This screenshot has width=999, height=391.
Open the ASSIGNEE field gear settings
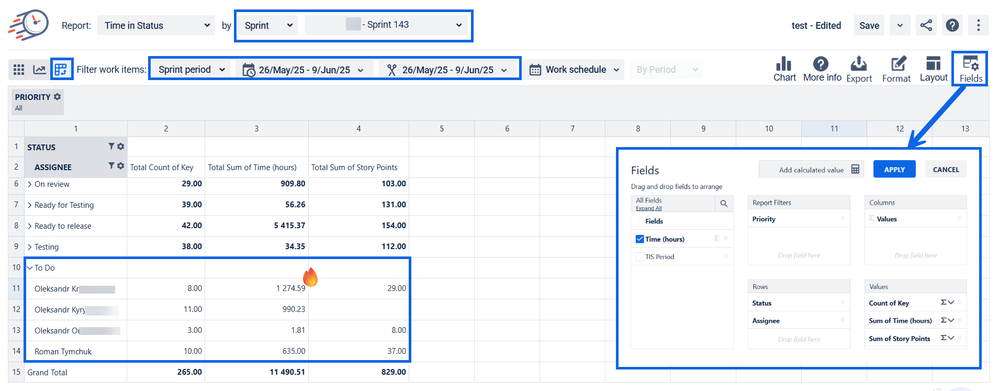pos(120,166)
